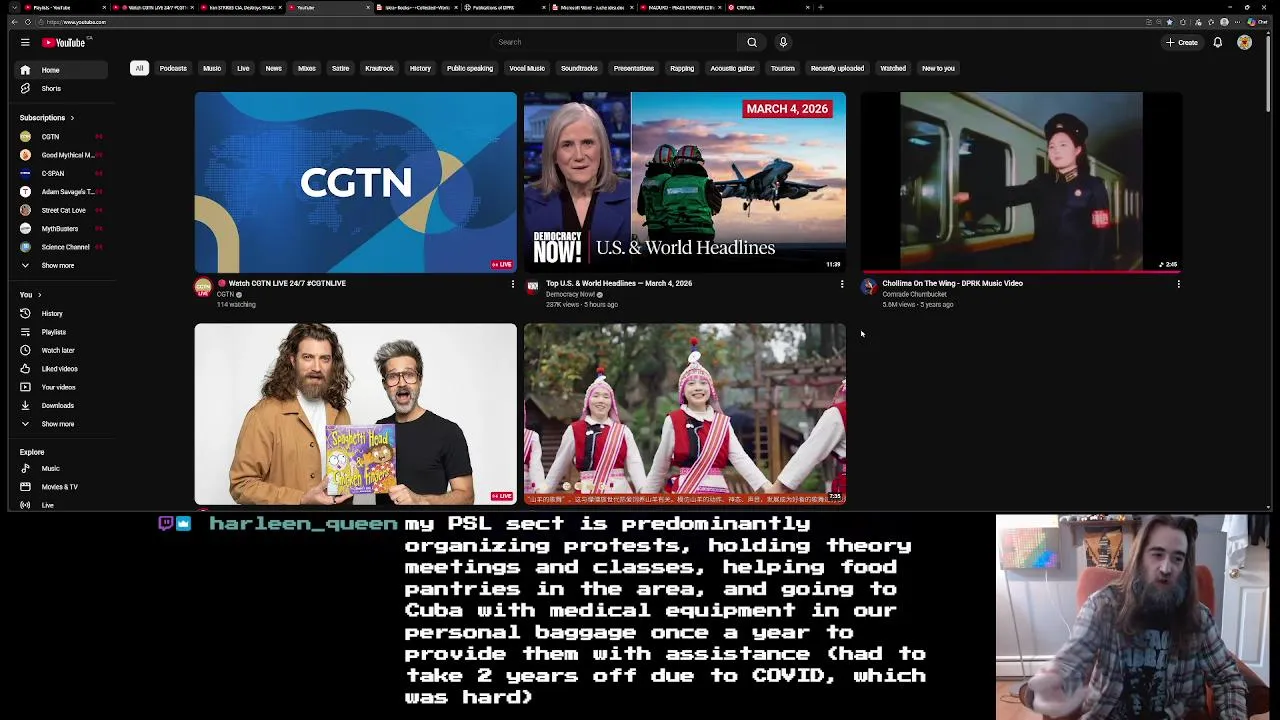
Task: Open Your videos
Action: pyautogui.click(x=61, y=387)
